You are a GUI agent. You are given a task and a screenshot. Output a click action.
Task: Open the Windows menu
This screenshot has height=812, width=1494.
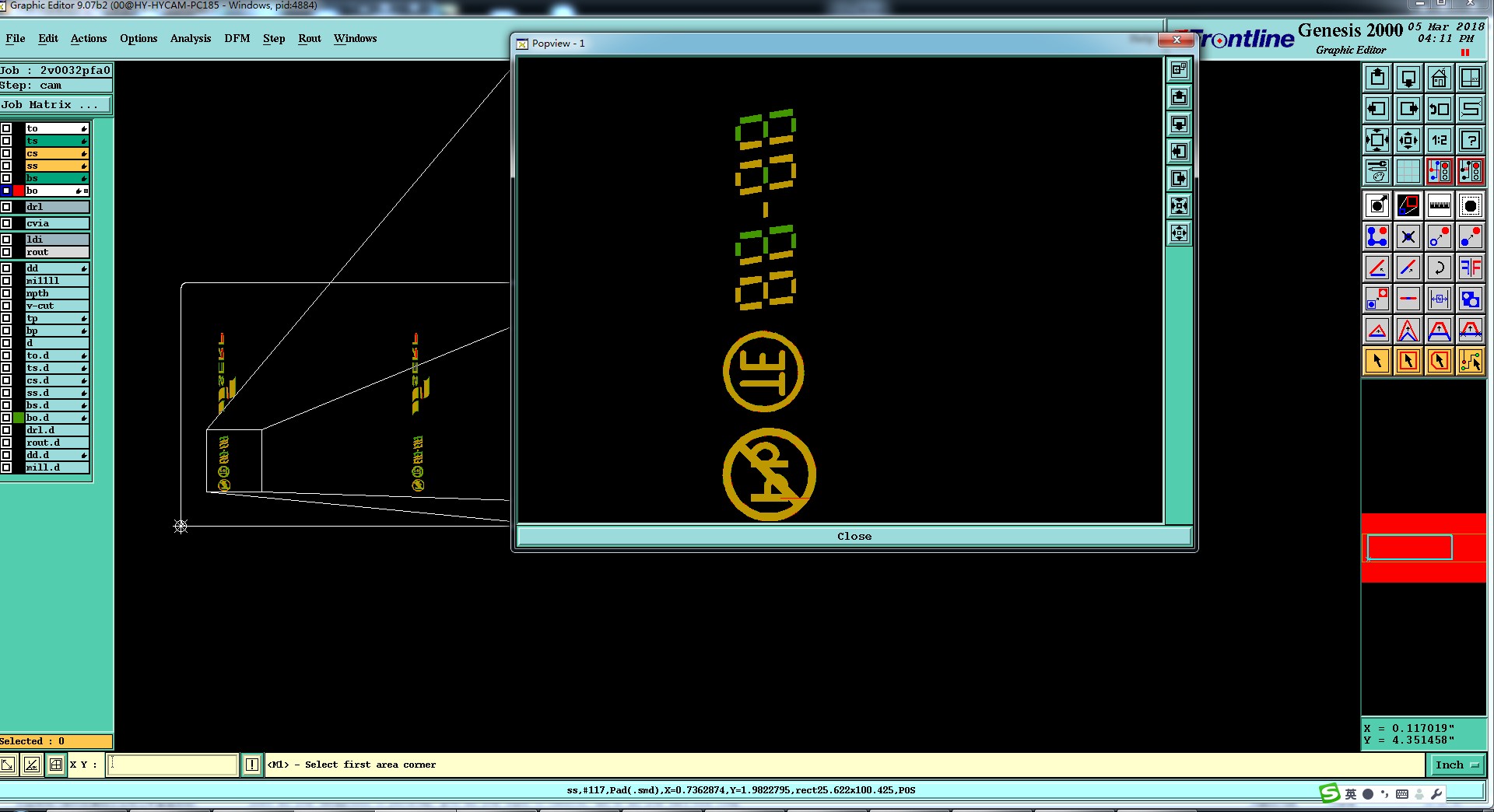[x=355, y=38]
